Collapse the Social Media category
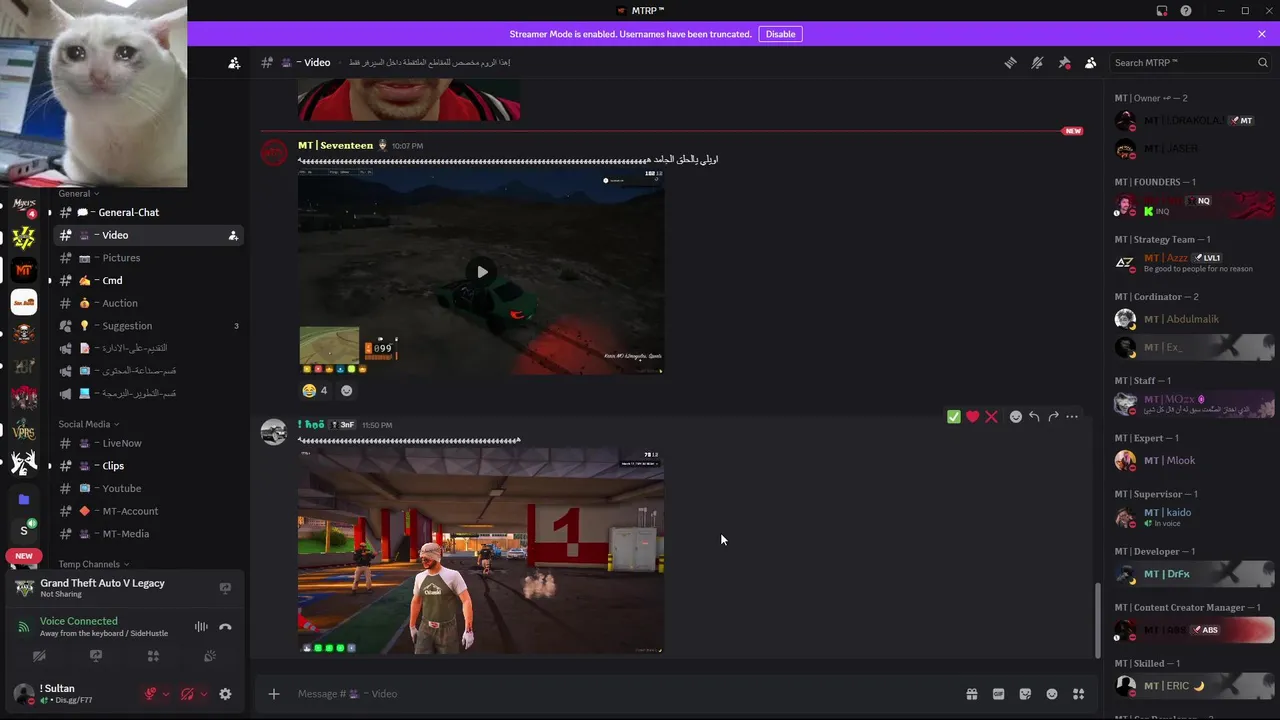 click(x=90, y=424)
